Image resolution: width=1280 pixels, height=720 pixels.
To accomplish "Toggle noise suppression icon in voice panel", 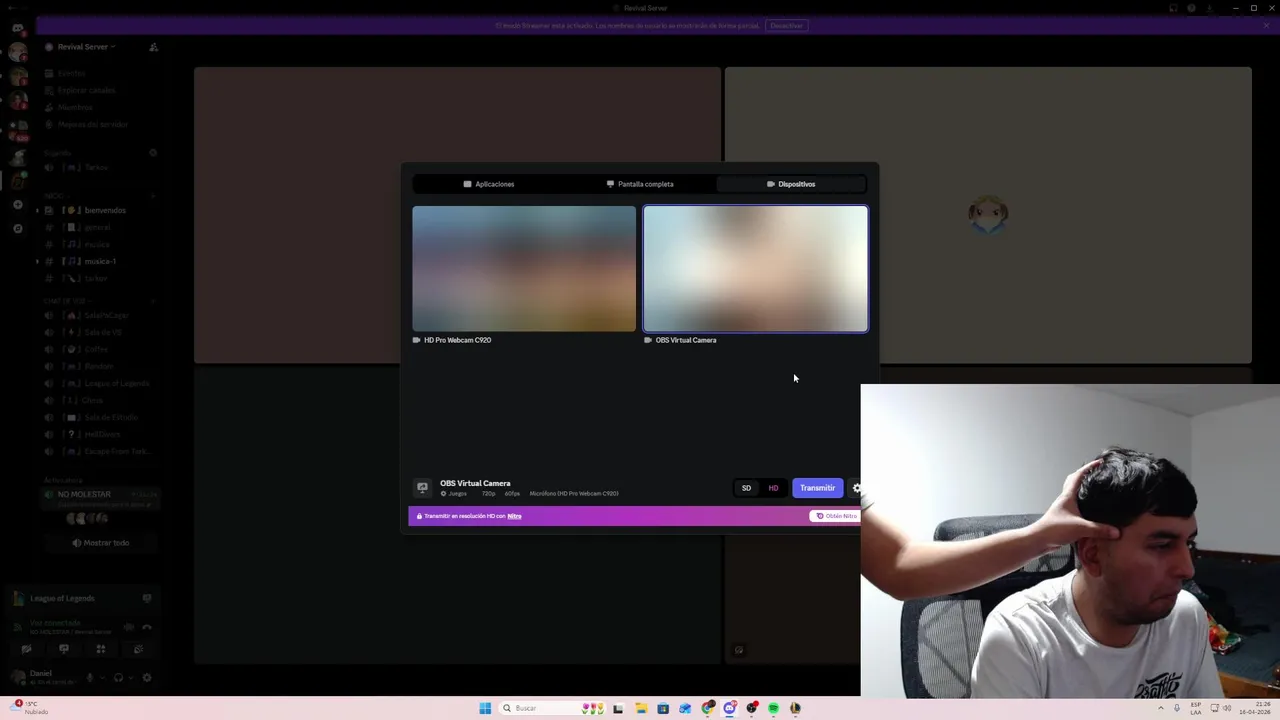I will pyautogui.click(x=128, y=627).
